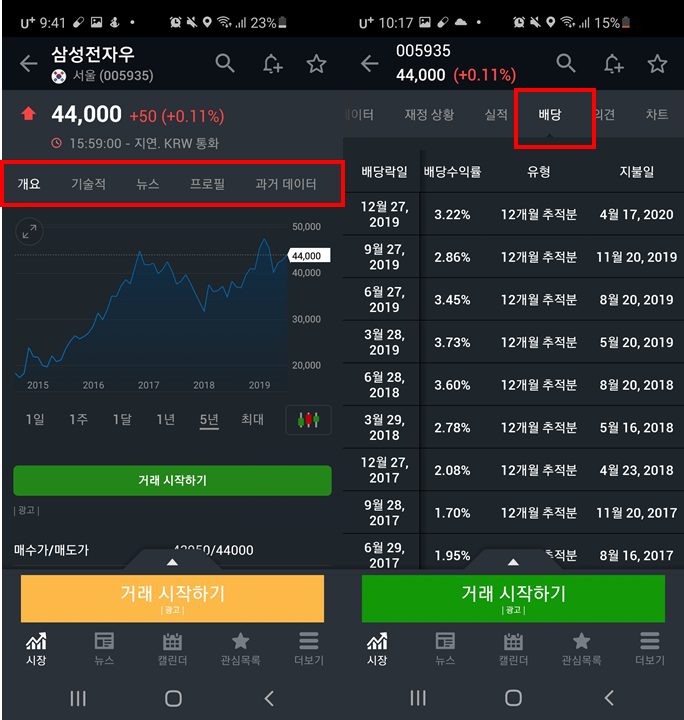Sort by 배당수익률 column header
This screenshot has width=684, height=720.
coord(452,172)
